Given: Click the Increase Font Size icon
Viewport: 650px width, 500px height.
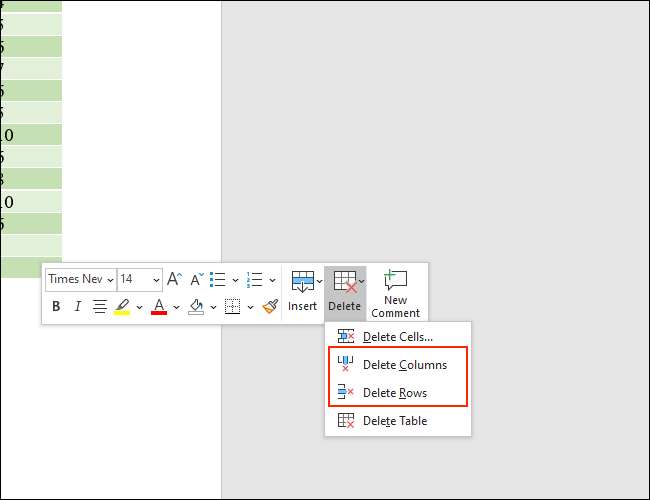Looking at the screenshot, I should pyautogui.click(x=174, y=280).
